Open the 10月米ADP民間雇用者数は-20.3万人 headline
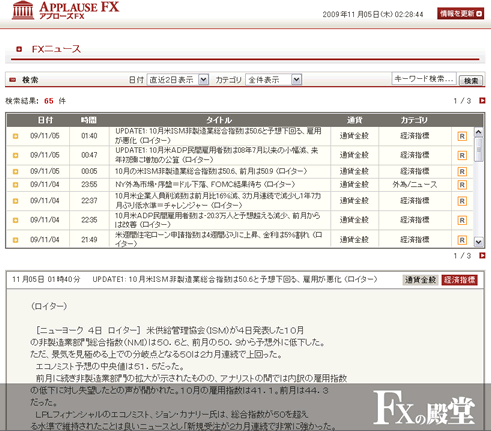The height and width of the screenshot is (431, 491). [218, 220]
